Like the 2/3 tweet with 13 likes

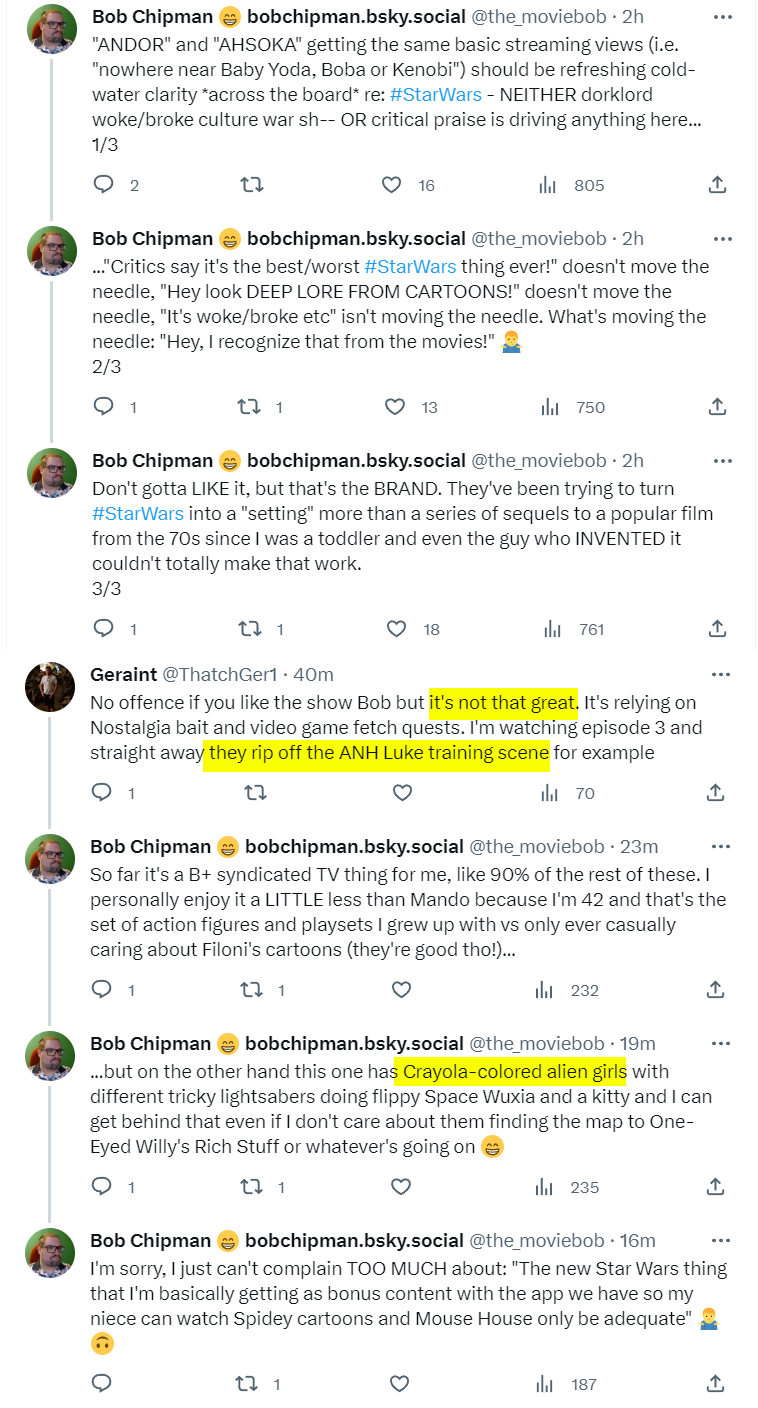coord(395,407)
